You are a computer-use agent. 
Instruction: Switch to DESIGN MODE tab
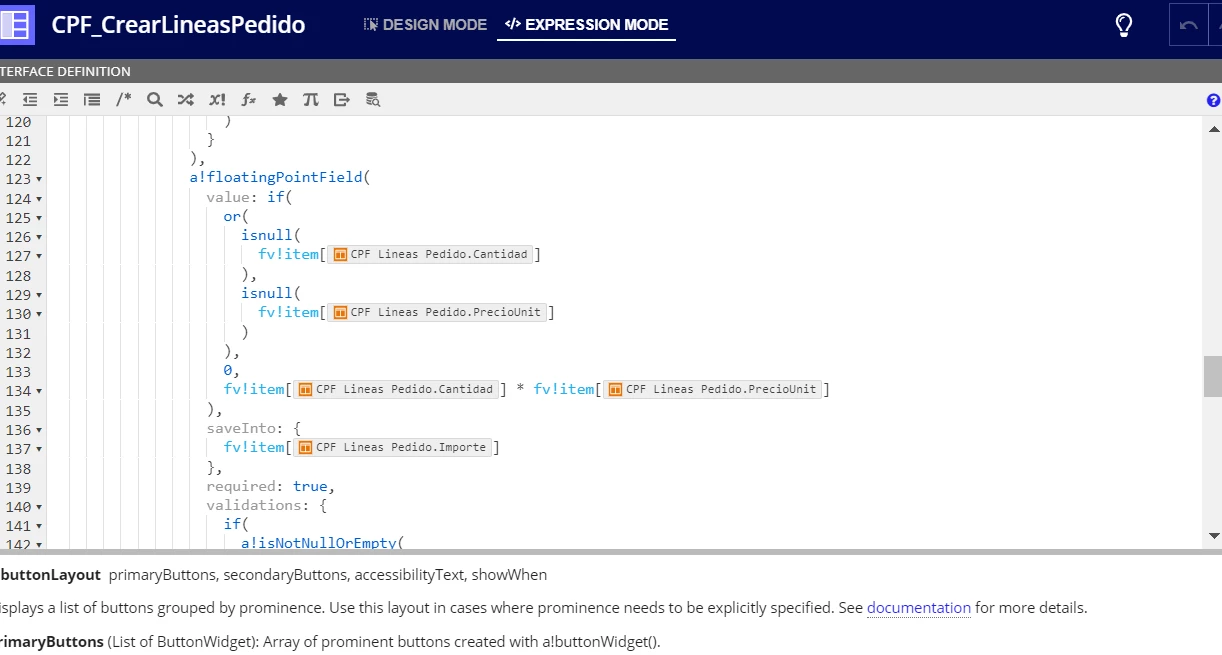(x=425, y=24)
